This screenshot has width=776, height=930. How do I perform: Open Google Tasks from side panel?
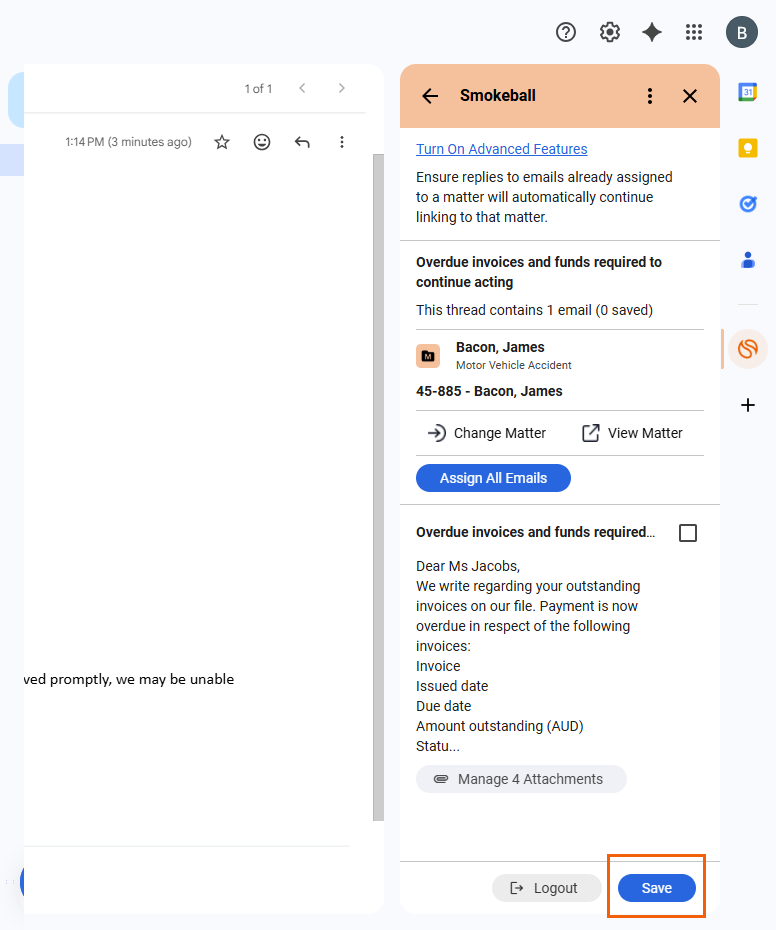point(748,204)
